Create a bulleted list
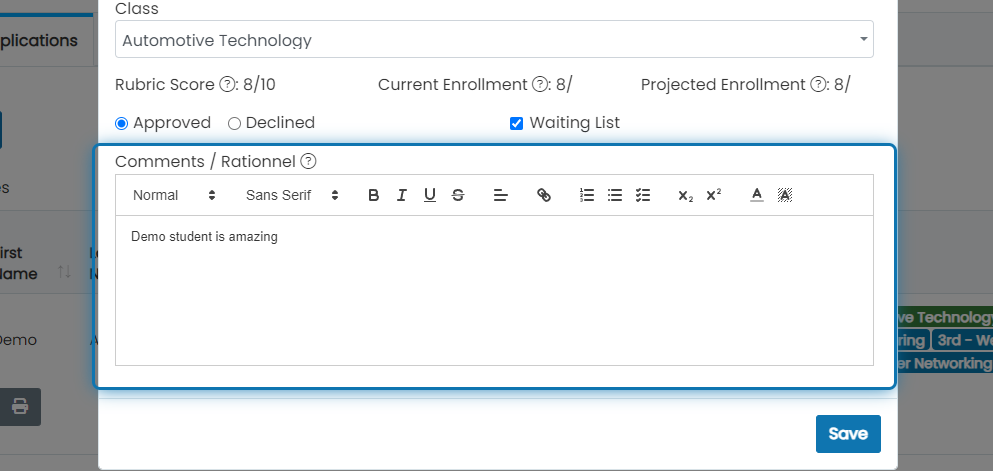993x471 pixels. (x=615, y=196)
